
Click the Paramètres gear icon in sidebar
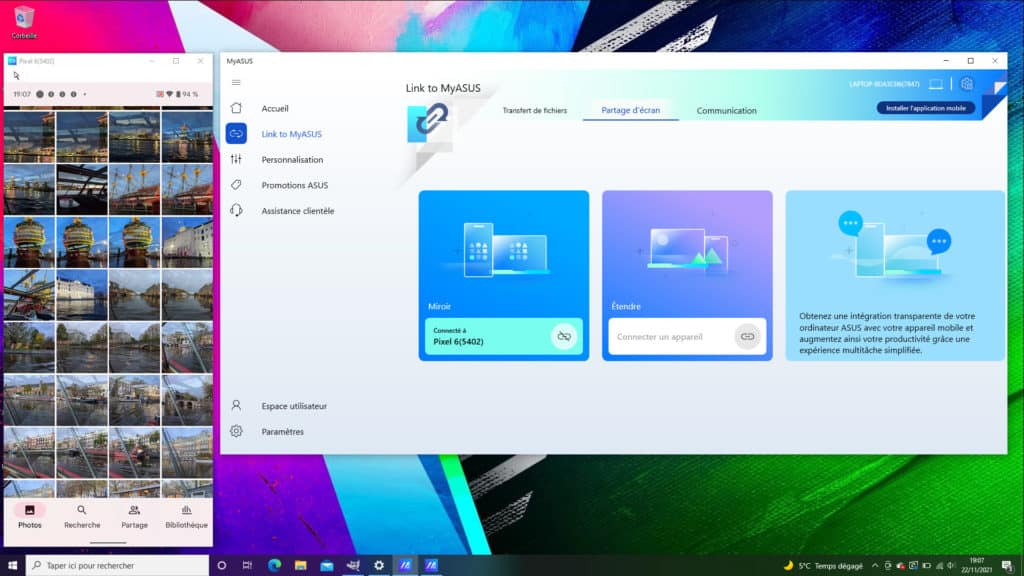click(x=236, y=431)
